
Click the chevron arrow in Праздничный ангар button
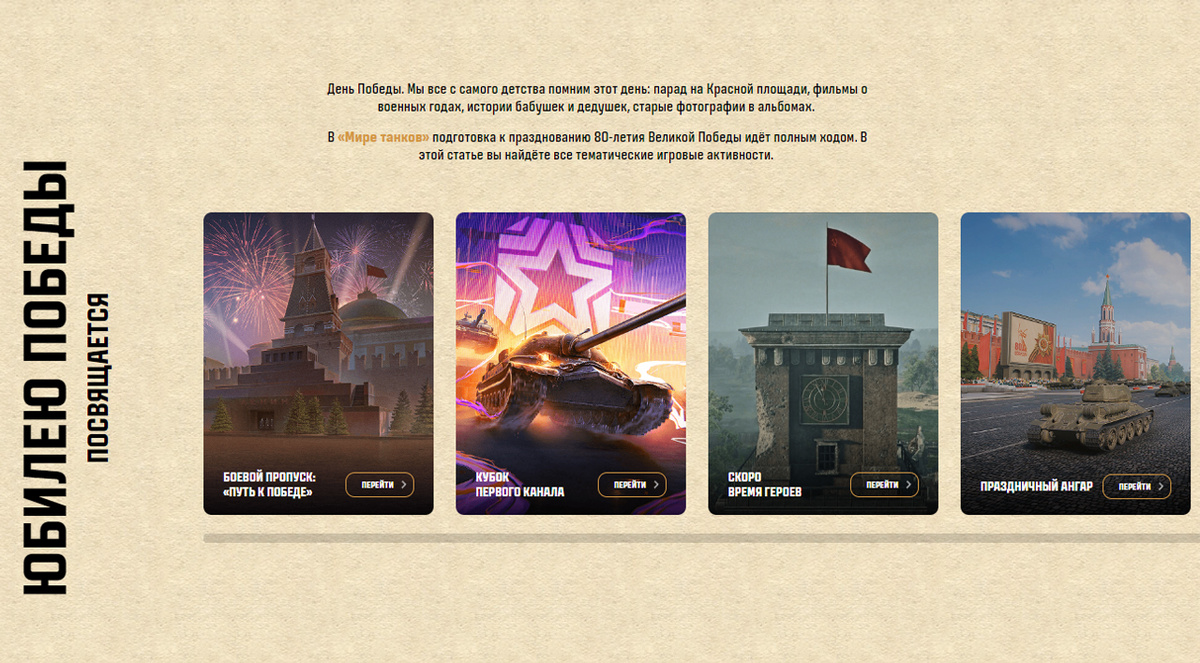(1160, 486)
